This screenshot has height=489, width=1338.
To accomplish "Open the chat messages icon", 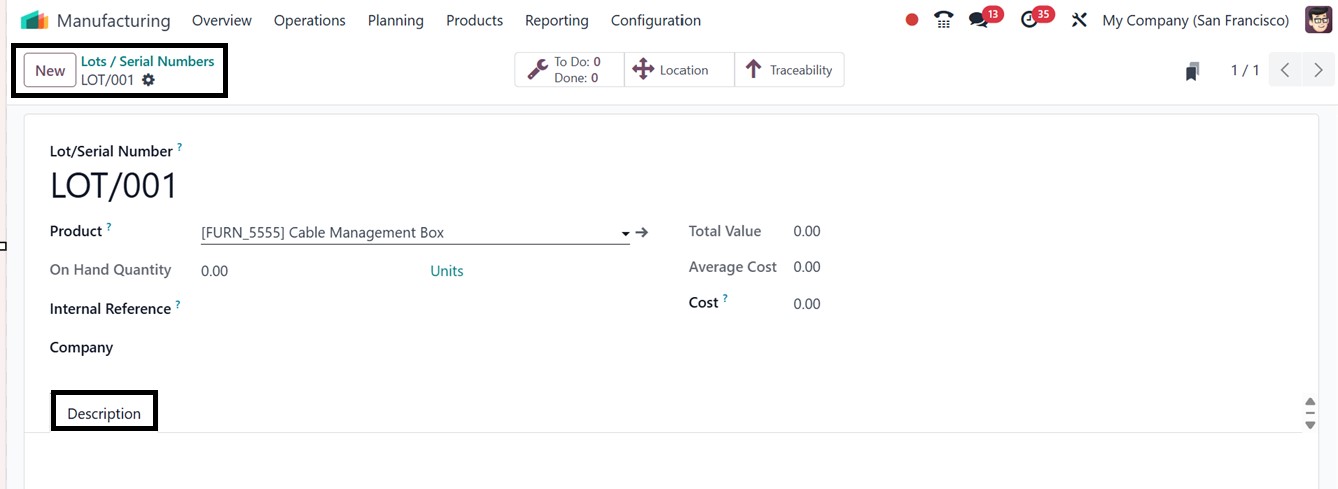I will [979, 21].
